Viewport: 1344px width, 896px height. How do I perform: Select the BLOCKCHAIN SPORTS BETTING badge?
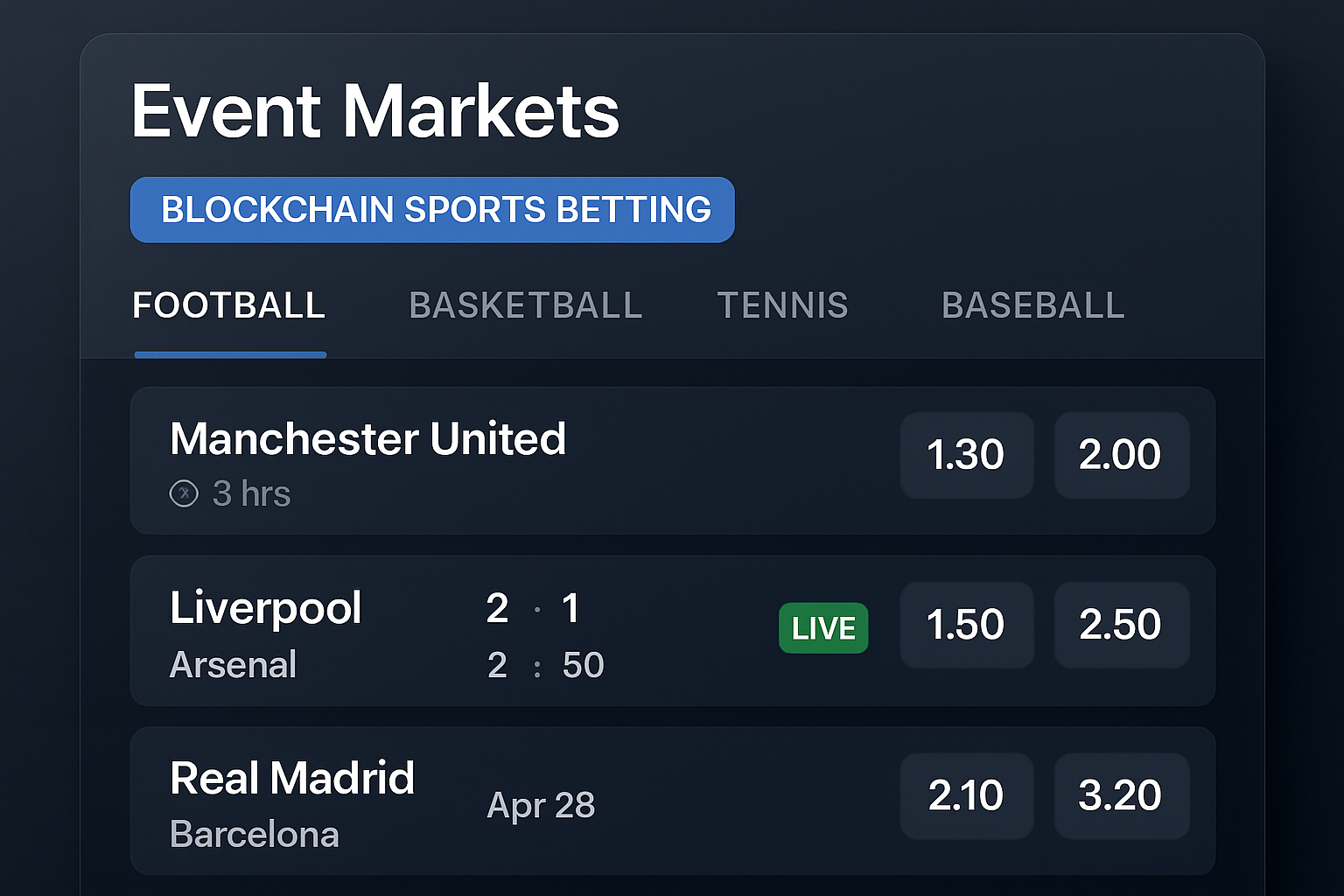click(432, 209)
